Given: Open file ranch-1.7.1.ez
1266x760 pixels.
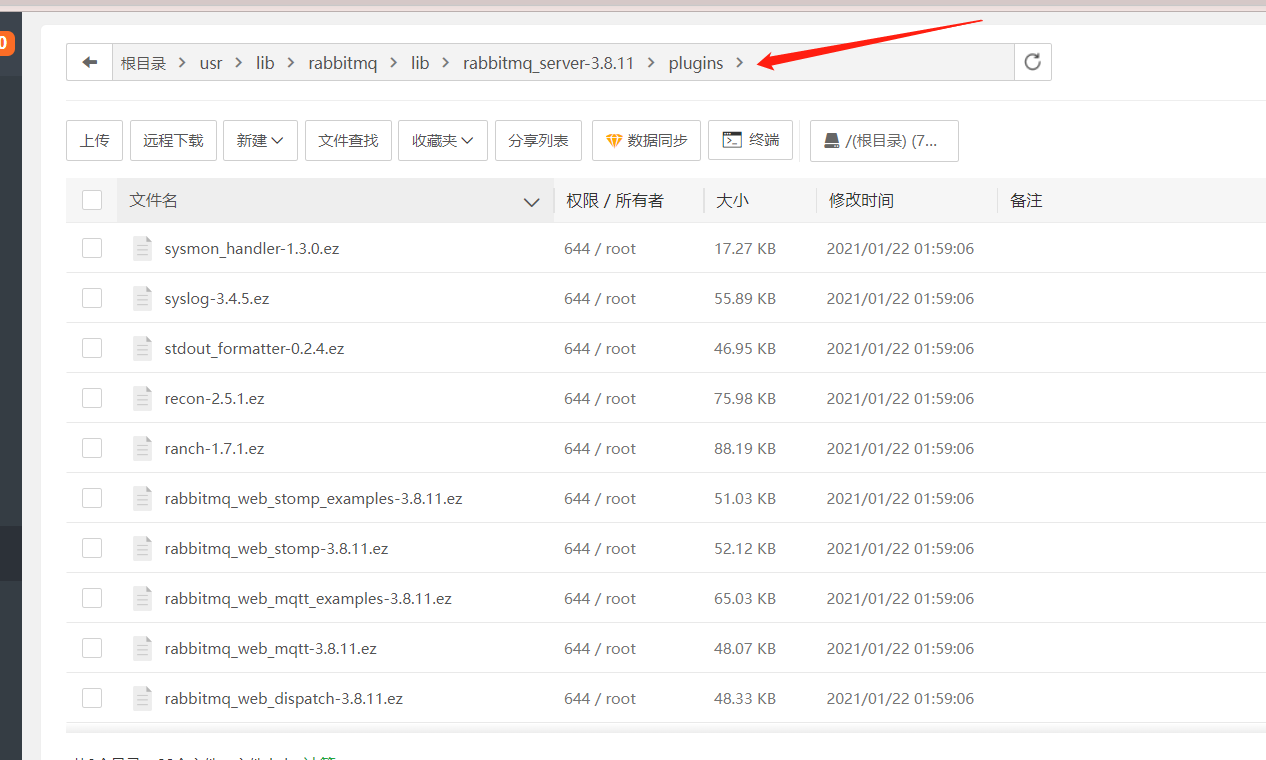Looking at the screenshot, I should click(214, 448).
